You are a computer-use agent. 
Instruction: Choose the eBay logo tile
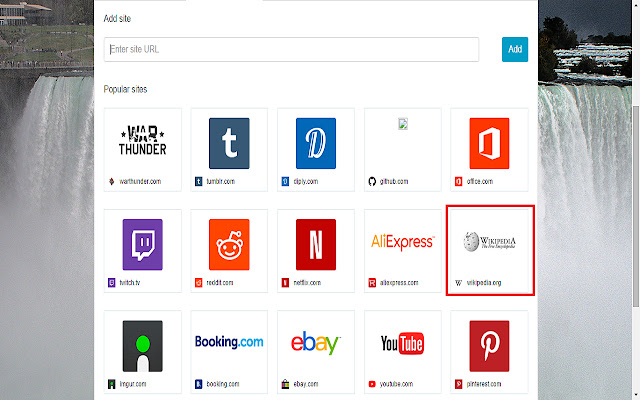coord(316,343)
